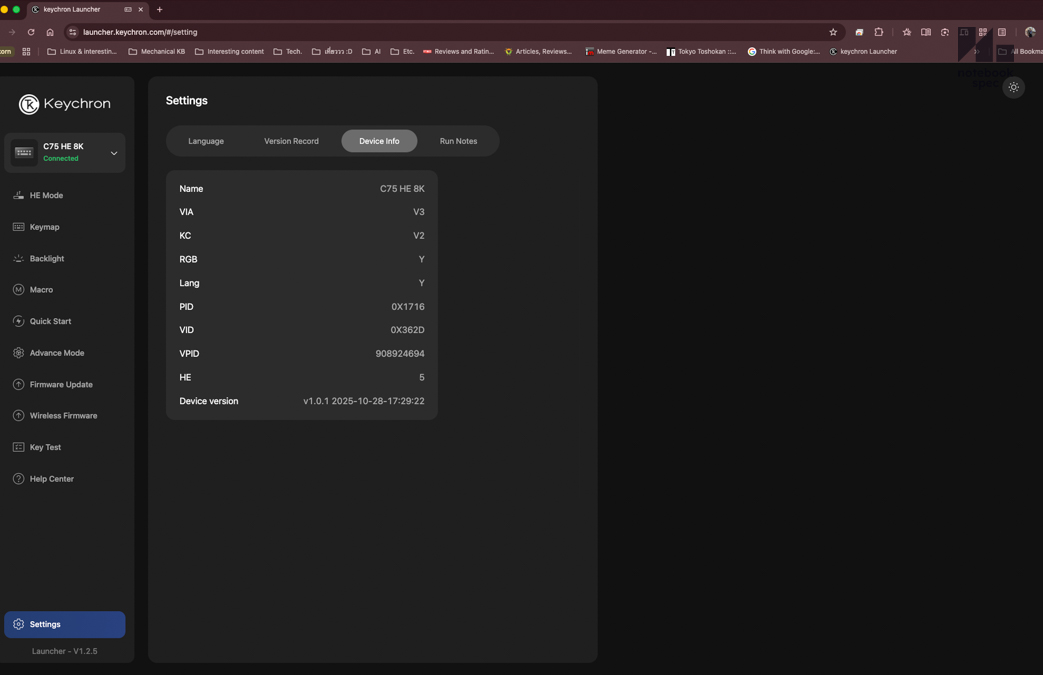The image size is (1043, 675).
Task: Click the Keychron logo
Action: coord(65,104)
